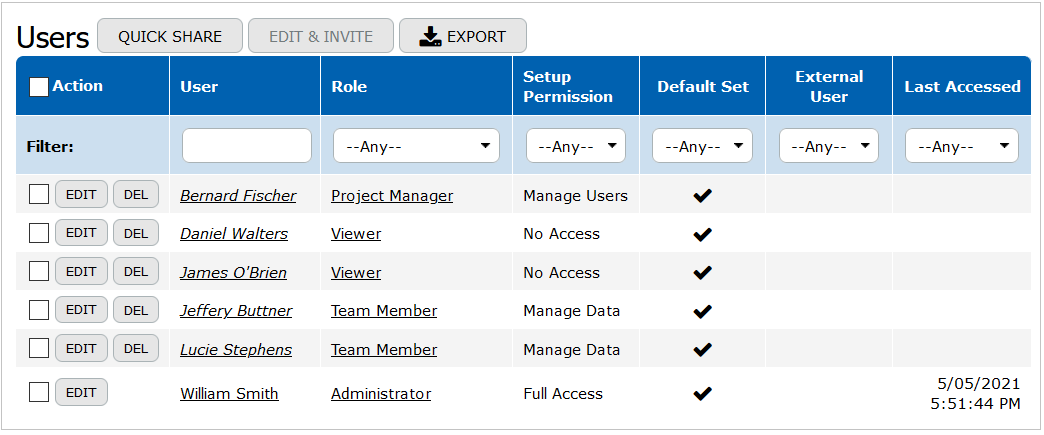Screen dimensions: 1044x435
Task: Click the Last Accessed column header
Action: (x=962, y=87)
